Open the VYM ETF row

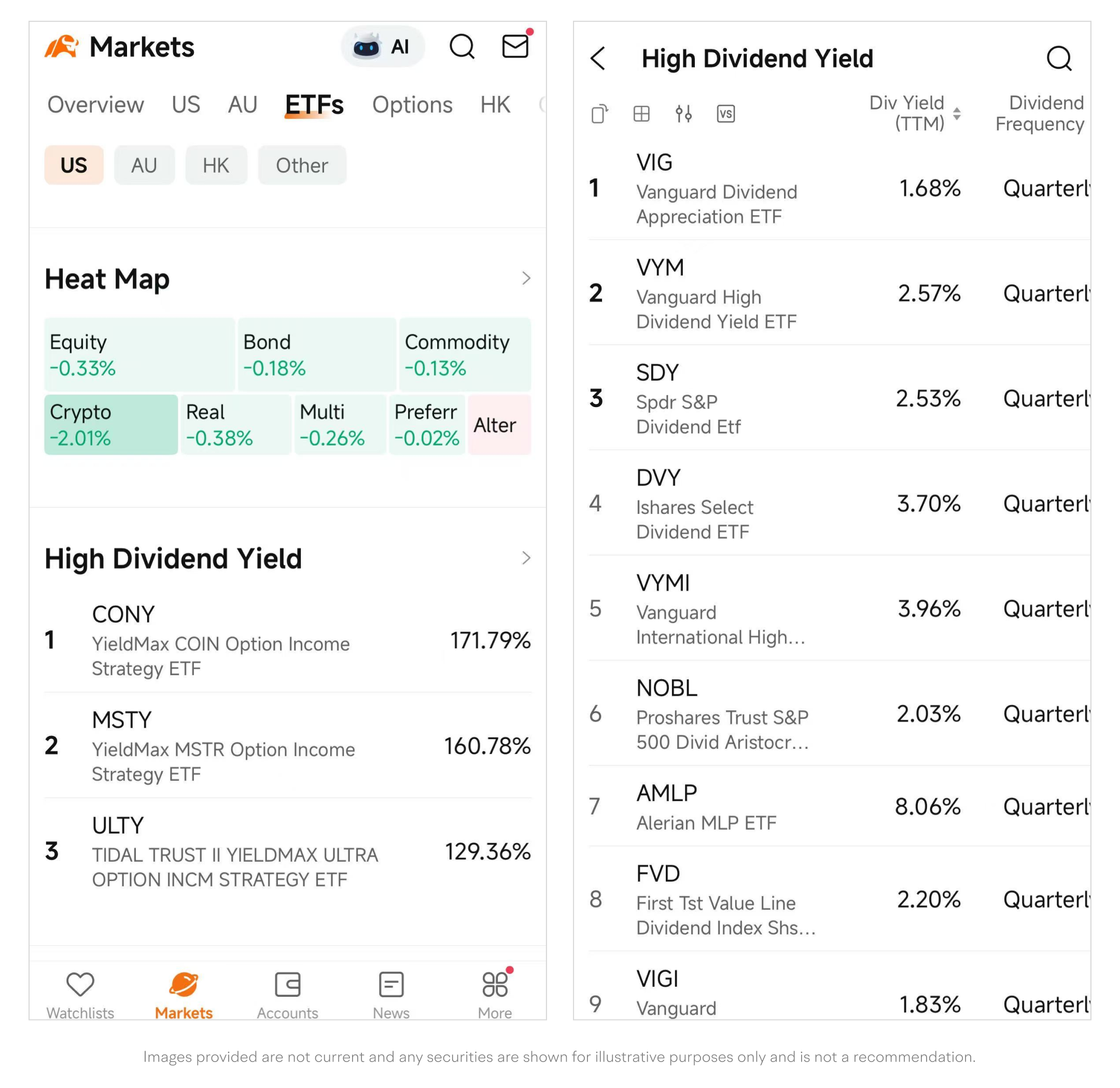[x=839, y=294]
